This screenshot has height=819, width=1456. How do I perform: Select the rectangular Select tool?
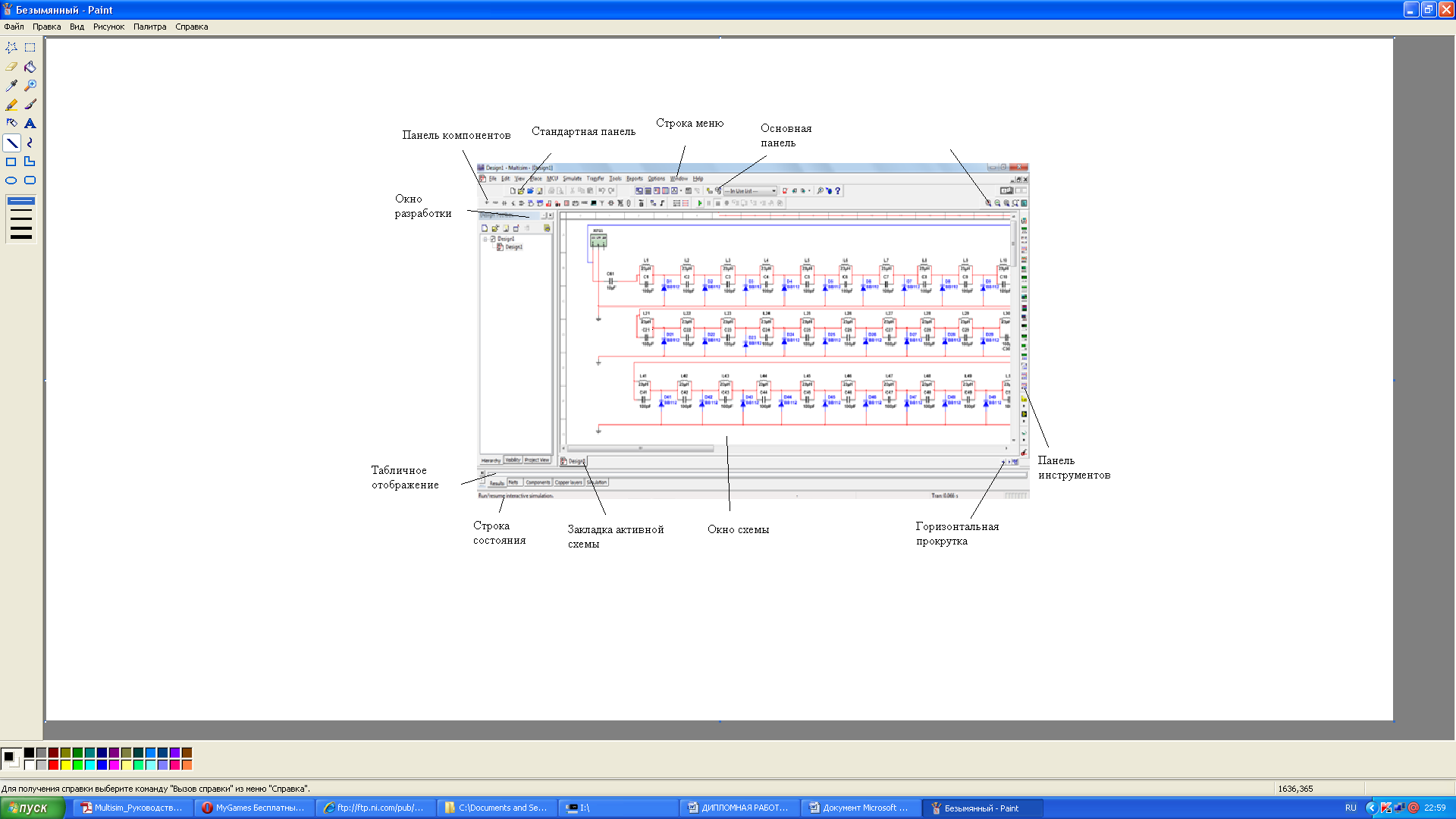tap(30, 47)
